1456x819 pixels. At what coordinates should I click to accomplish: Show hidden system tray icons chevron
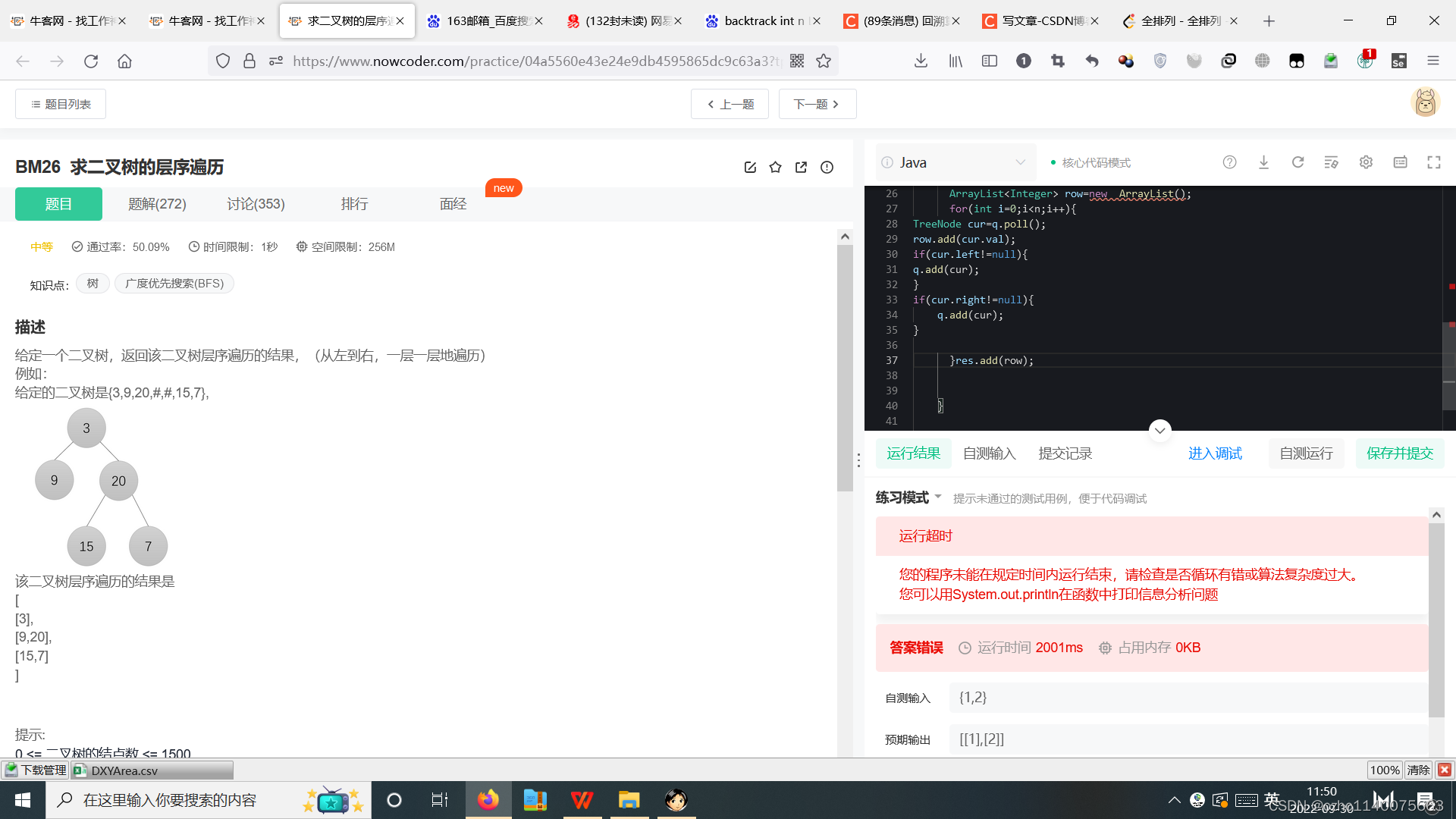[x=1174, y=800]
